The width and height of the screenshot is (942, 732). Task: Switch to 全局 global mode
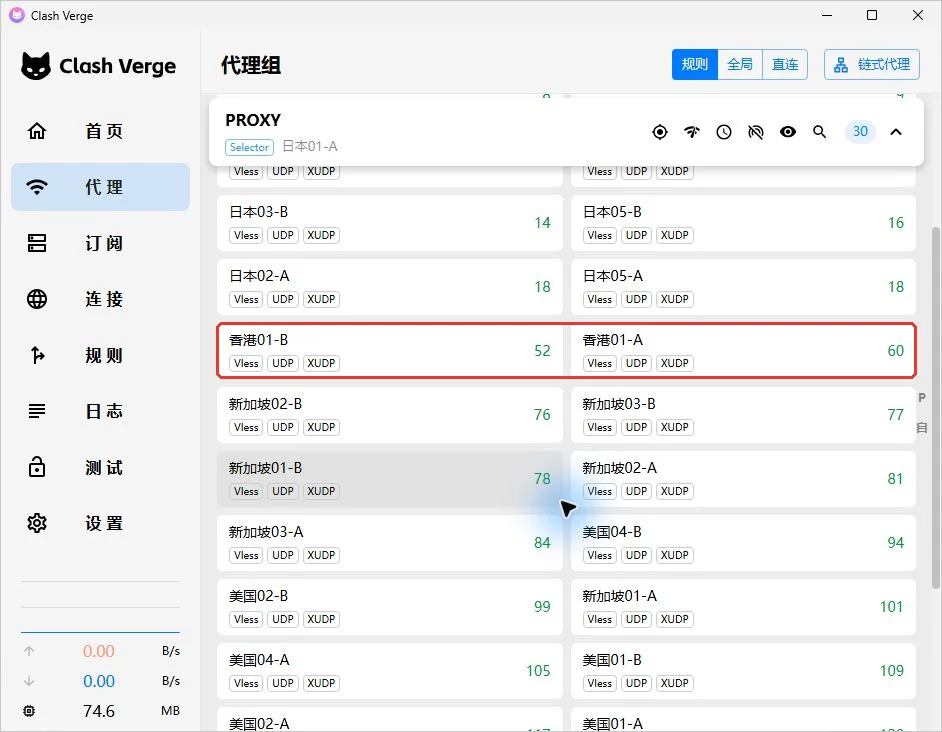point(740,64)
